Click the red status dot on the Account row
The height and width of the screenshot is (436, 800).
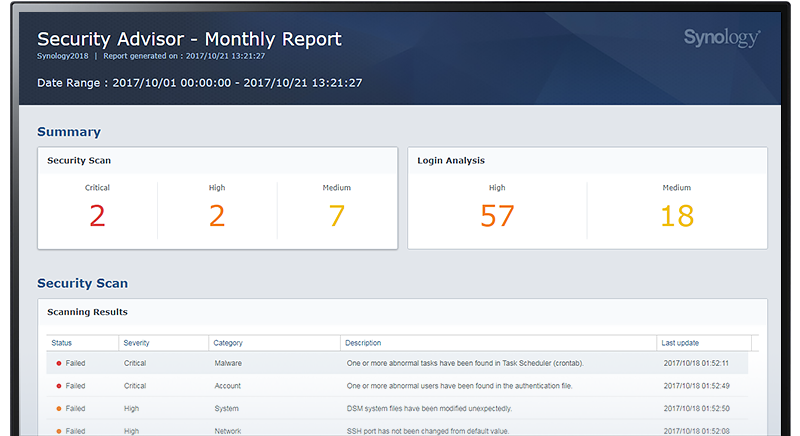59,386
